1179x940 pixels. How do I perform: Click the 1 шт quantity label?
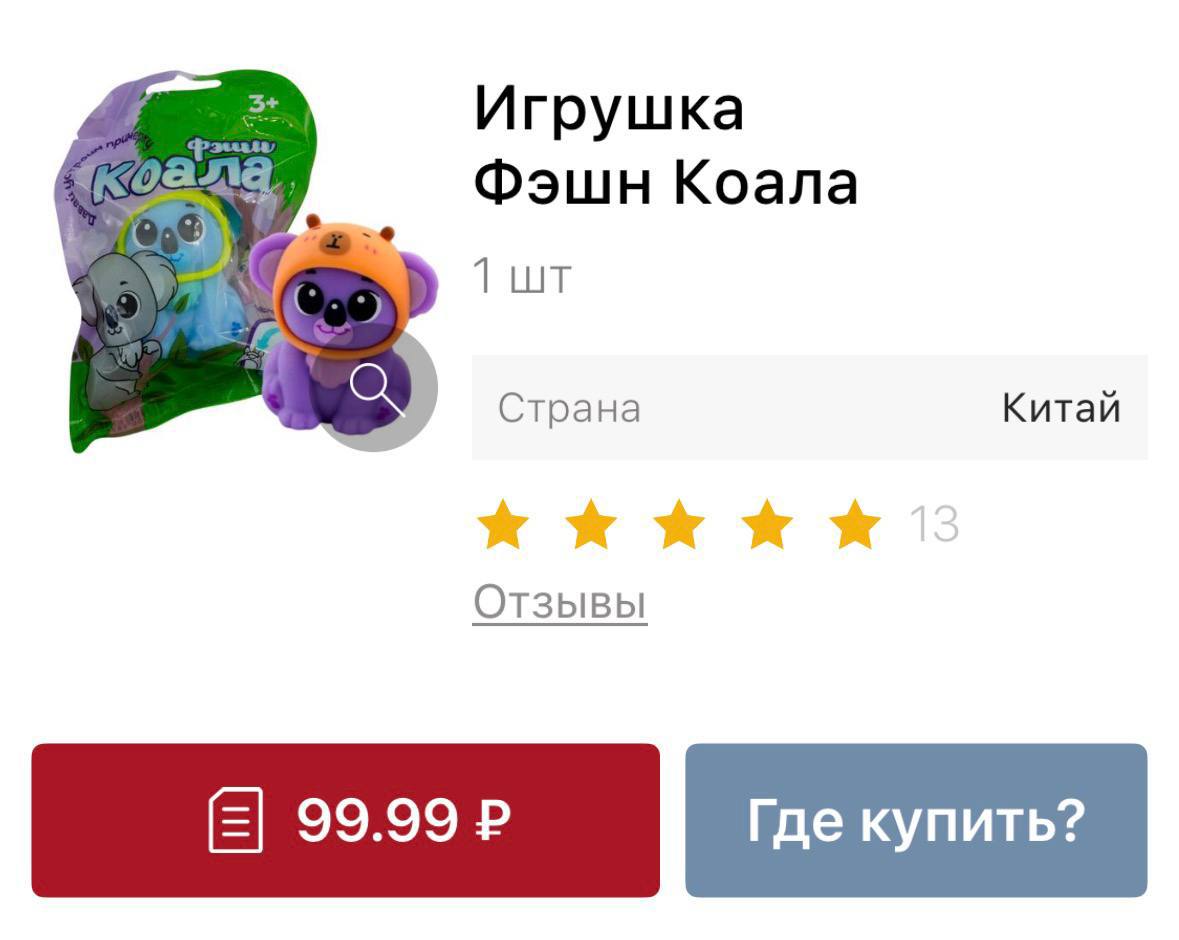click(523, 276)
